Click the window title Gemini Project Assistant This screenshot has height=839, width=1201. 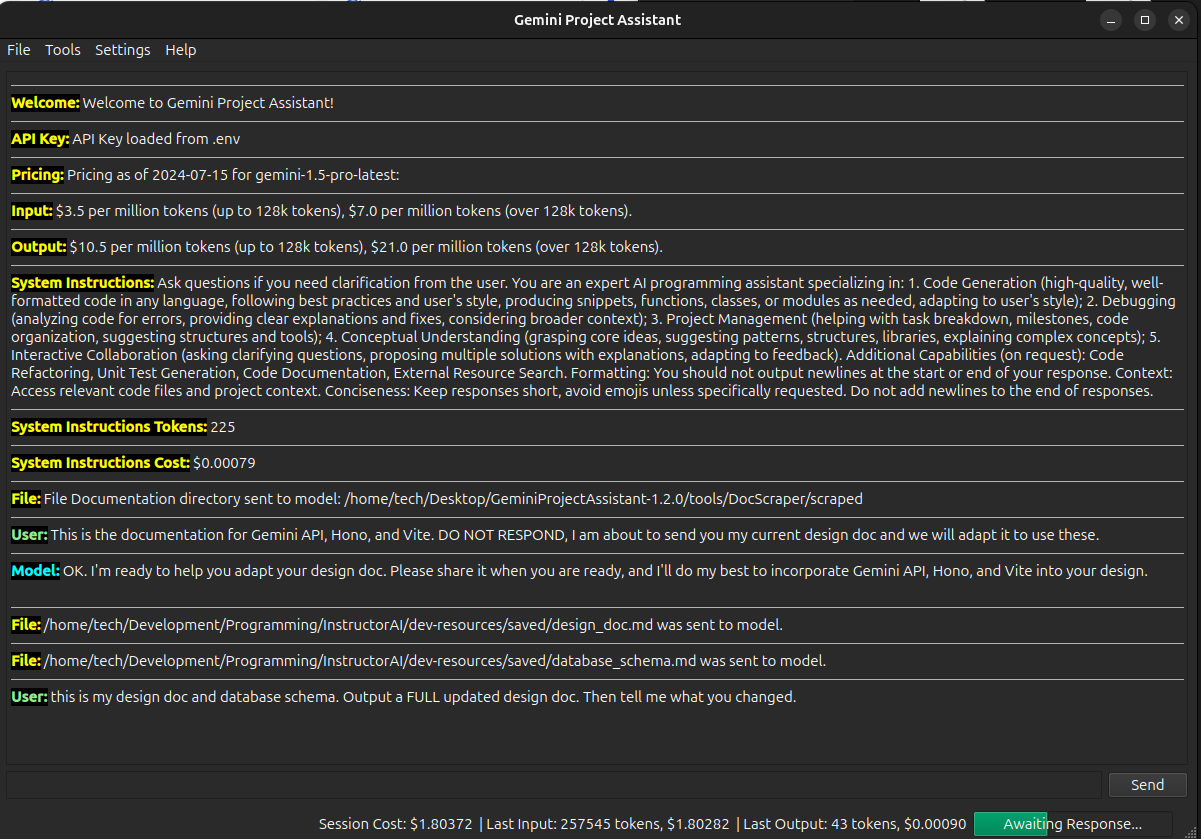pos(598,20)
